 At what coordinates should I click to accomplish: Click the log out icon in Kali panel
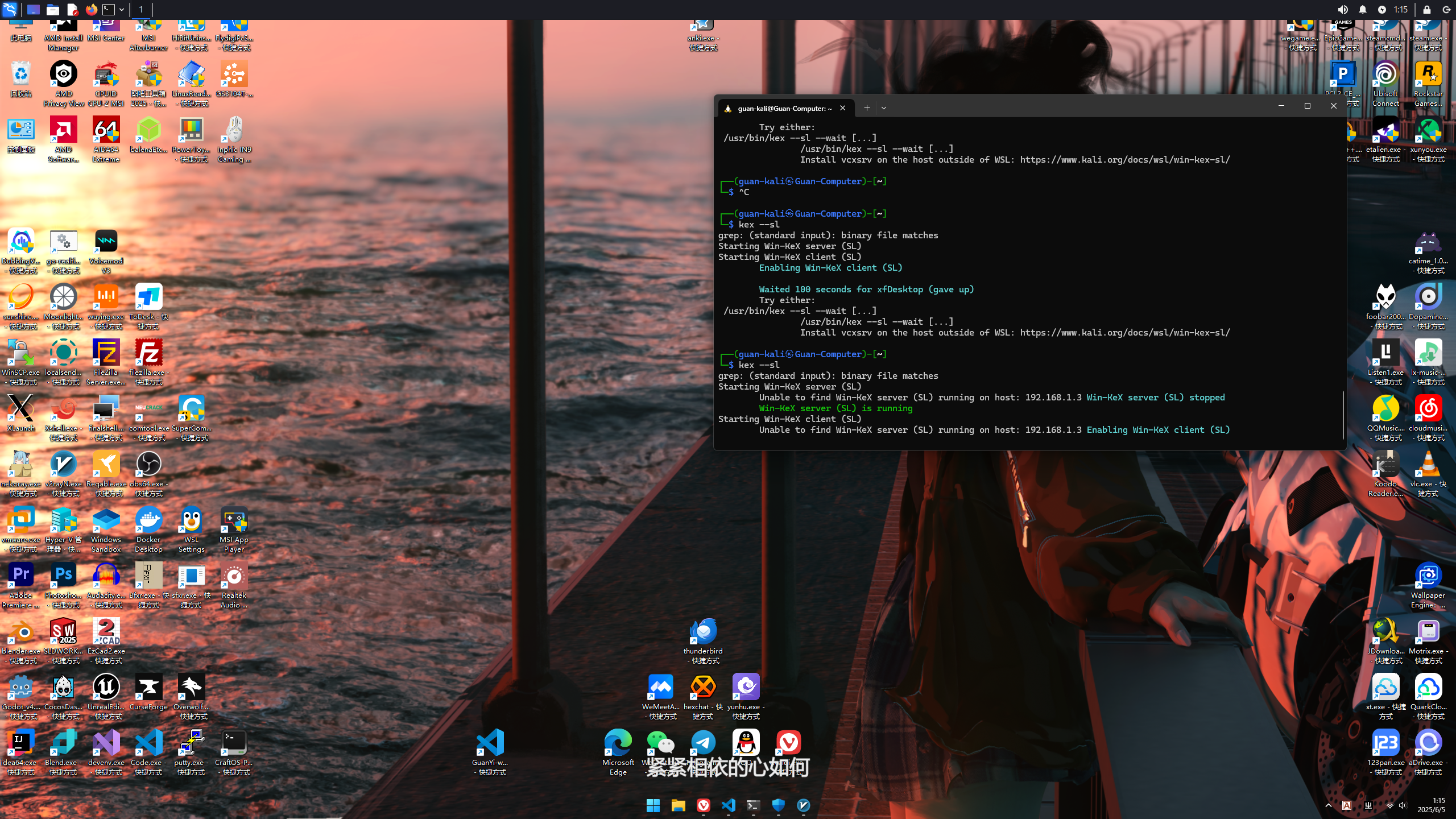pos(1446,9)
